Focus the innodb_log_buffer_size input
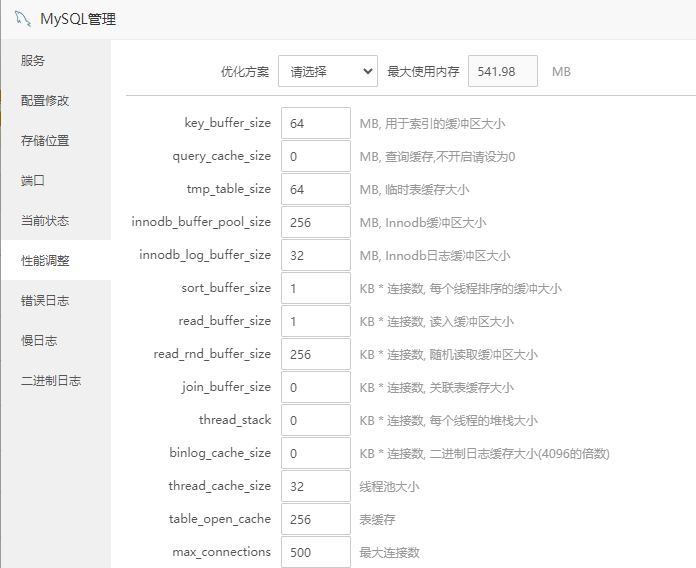Screen dimensions: 696x568 [x=316, y=255]
